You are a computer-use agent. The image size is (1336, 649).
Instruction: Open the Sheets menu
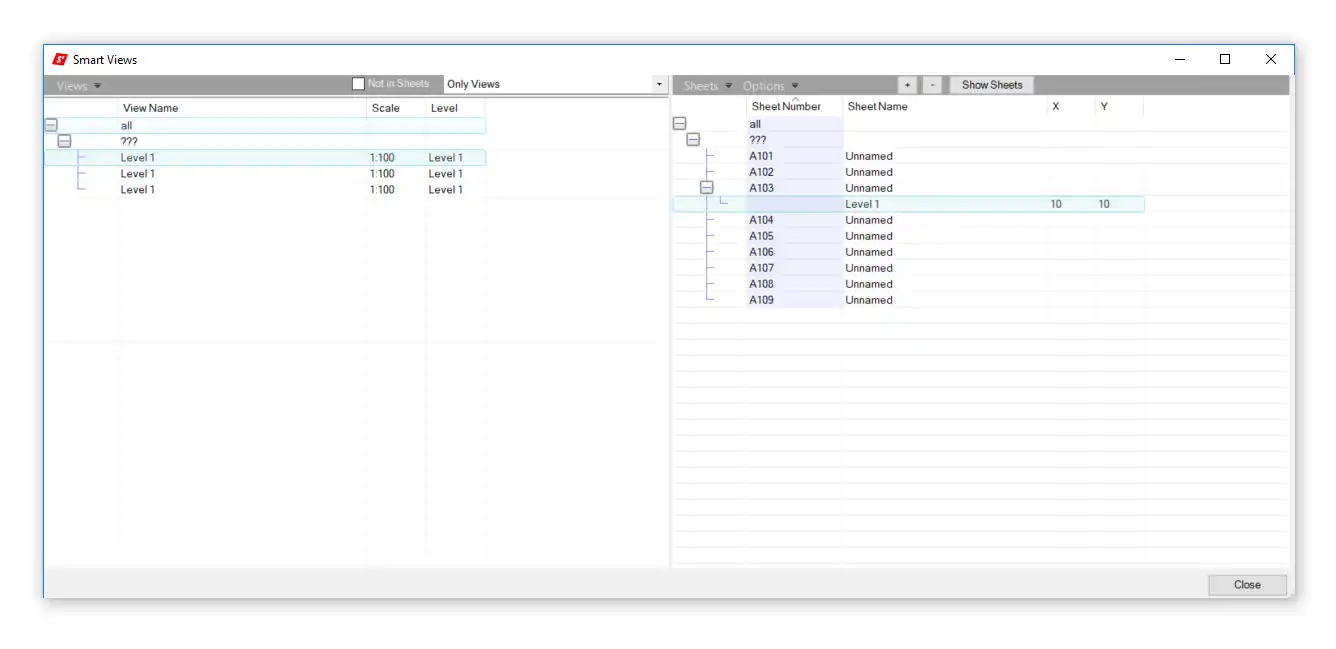pos(708,86)
